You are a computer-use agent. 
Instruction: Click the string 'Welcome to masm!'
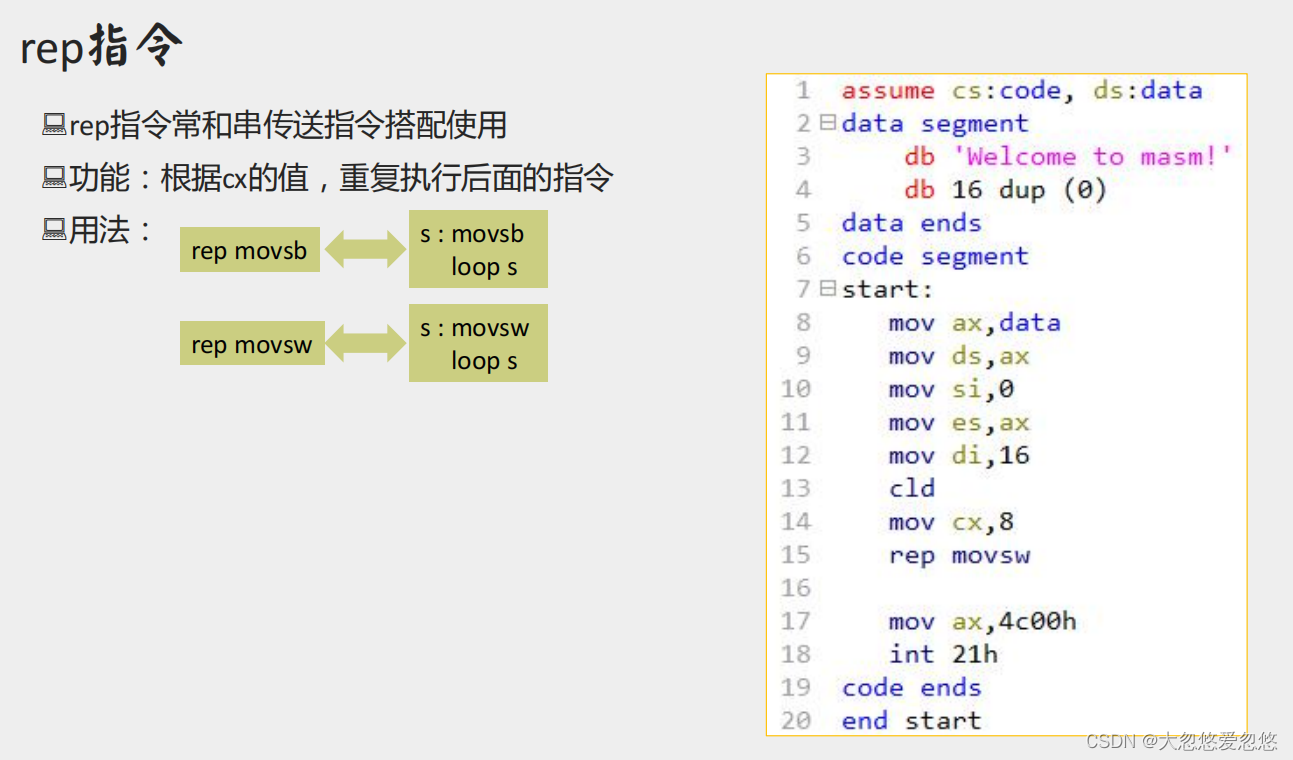[1093, 156]
